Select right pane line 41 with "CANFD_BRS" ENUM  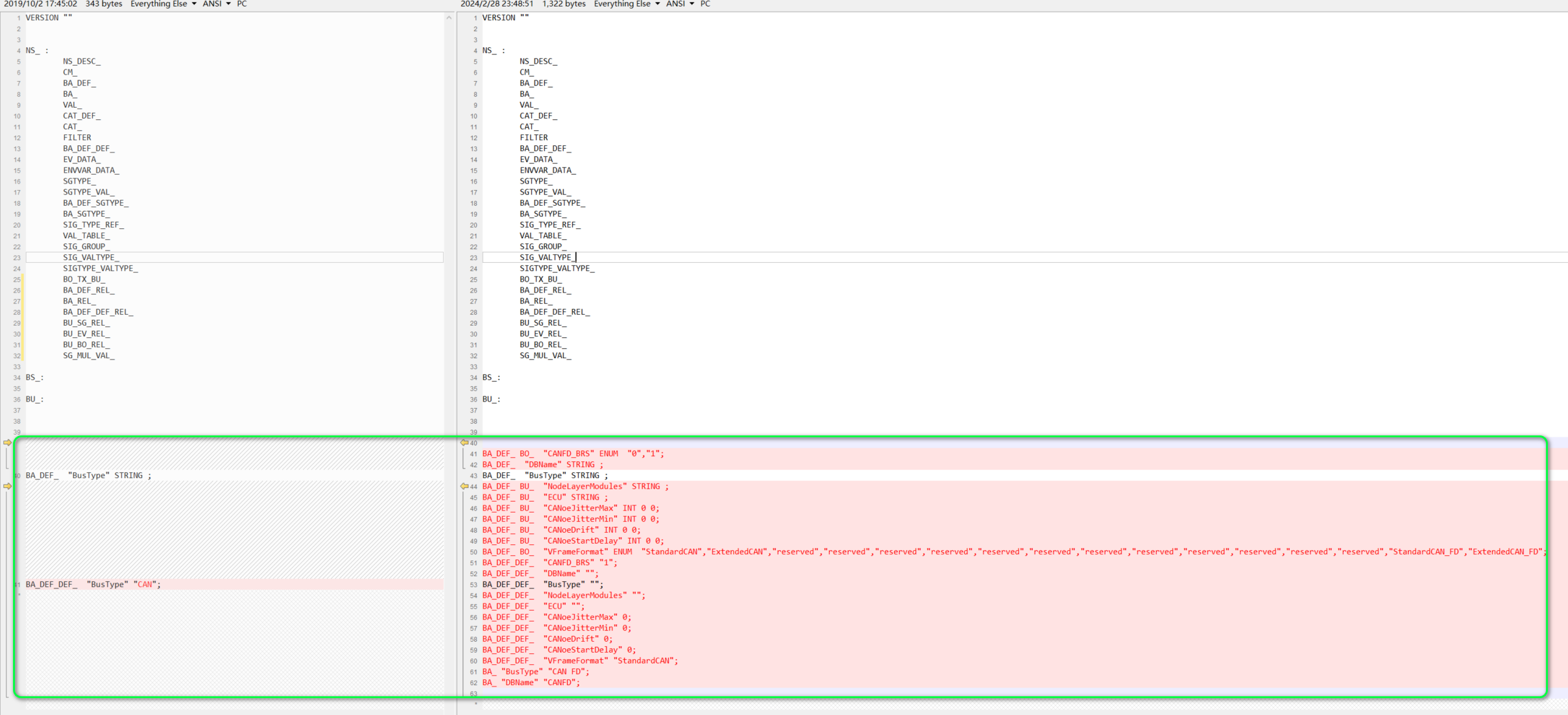coord(573,454)
